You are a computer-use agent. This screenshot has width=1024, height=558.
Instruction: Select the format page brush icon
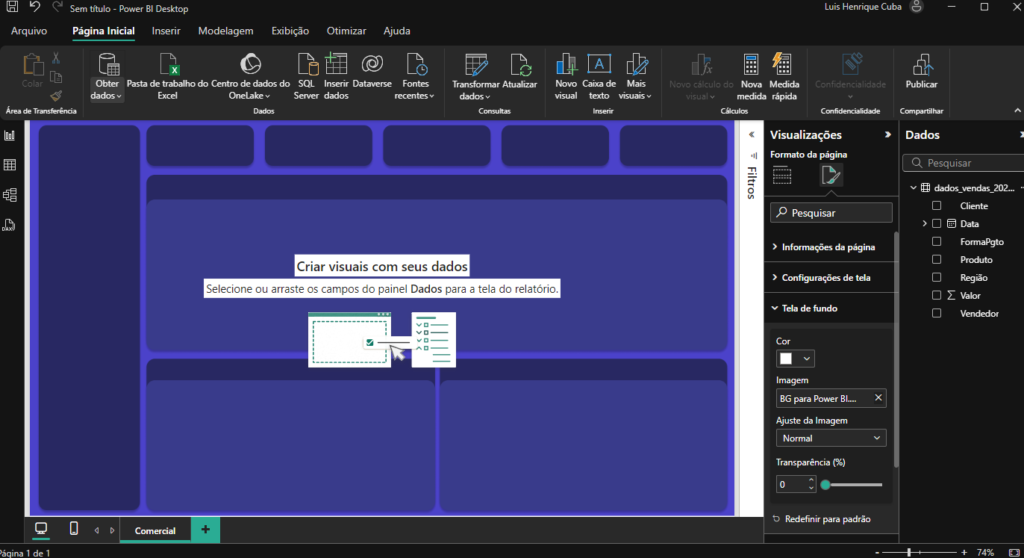(831, 175)
